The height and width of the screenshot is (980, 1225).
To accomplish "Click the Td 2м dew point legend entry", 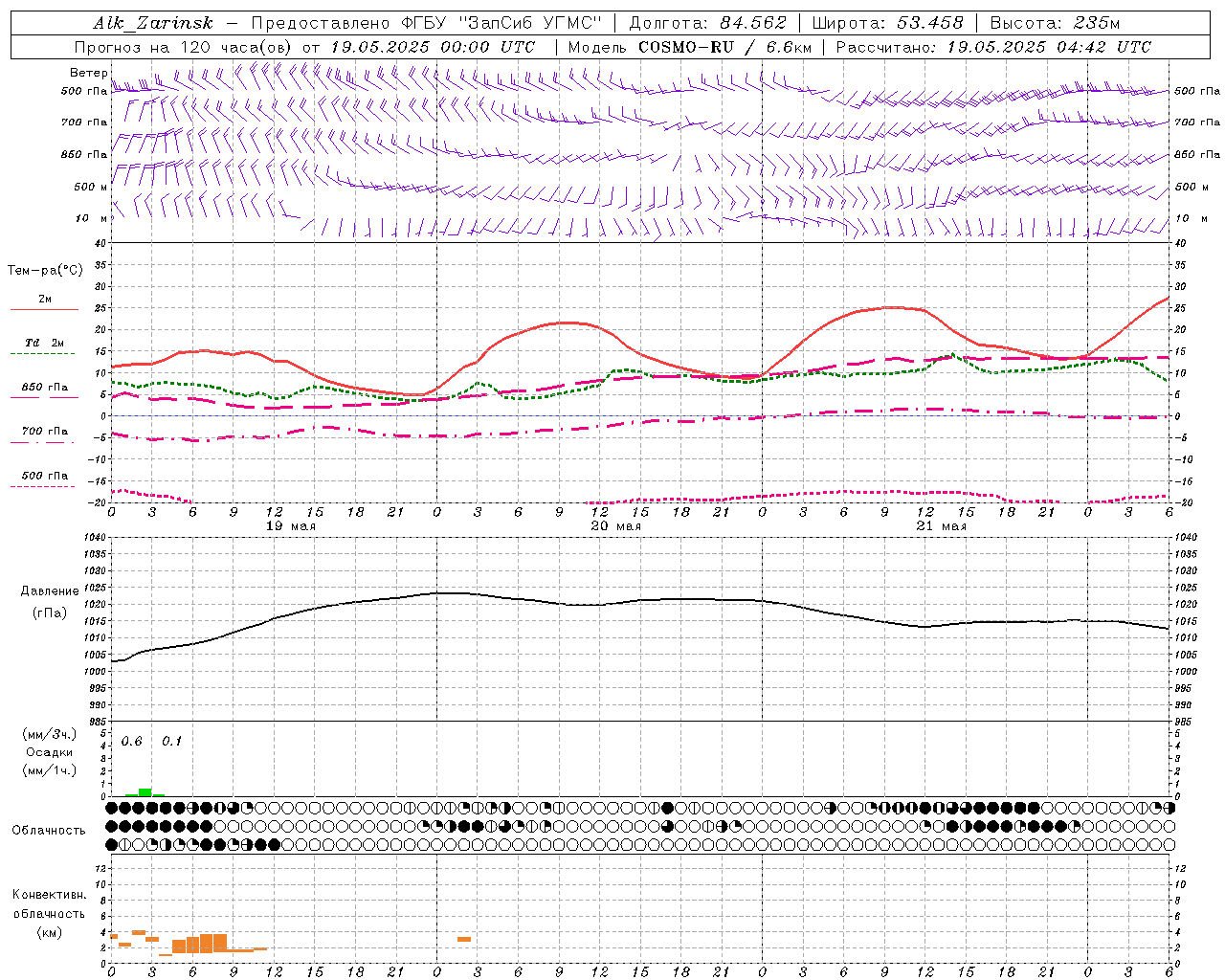I will (x=45, y=343).
